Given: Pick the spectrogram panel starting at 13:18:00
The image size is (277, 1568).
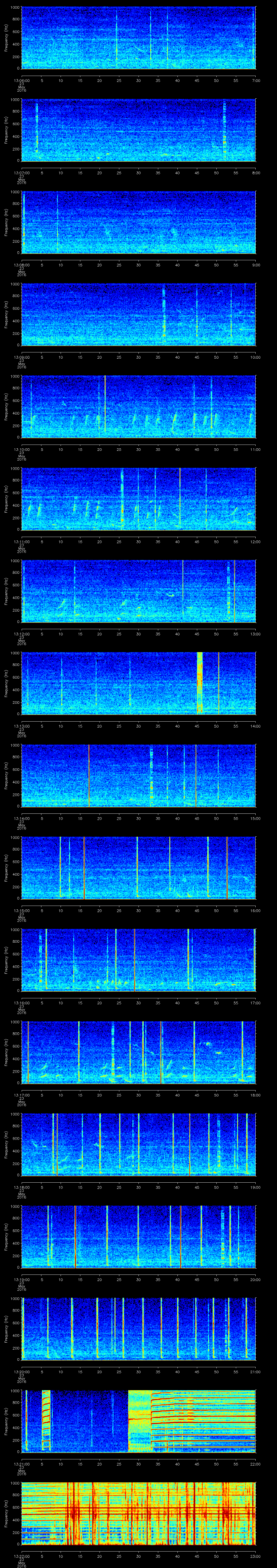Looking at the screenshot, I should [139, 1144].
